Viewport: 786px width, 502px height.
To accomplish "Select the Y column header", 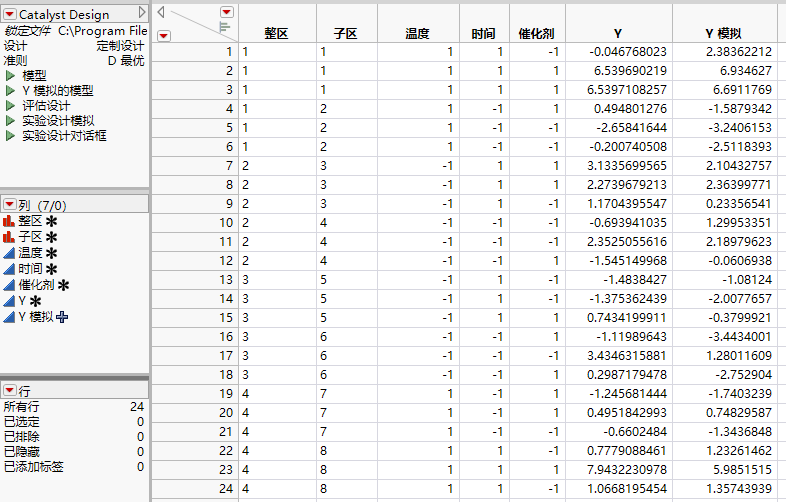I will click(x=618, y=34).
